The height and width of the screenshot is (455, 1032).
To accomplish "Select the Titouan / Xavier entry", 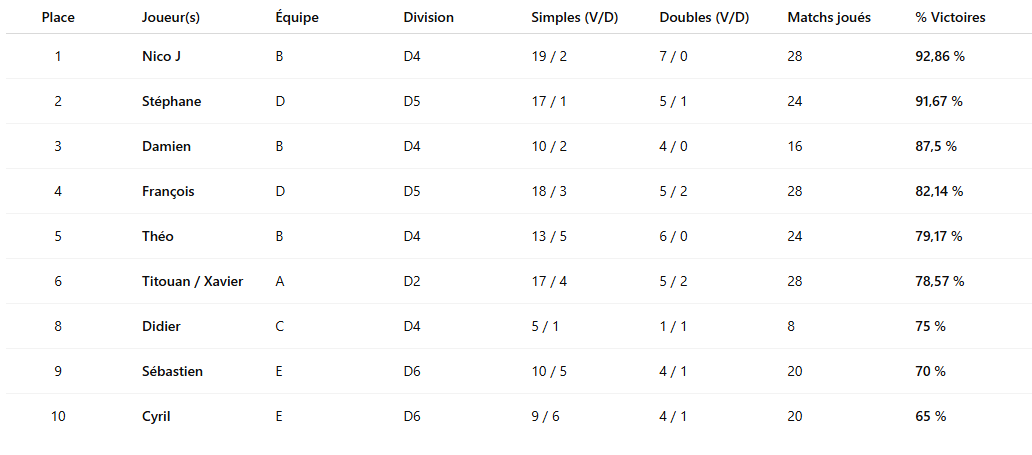I will [x=193, y=281].
